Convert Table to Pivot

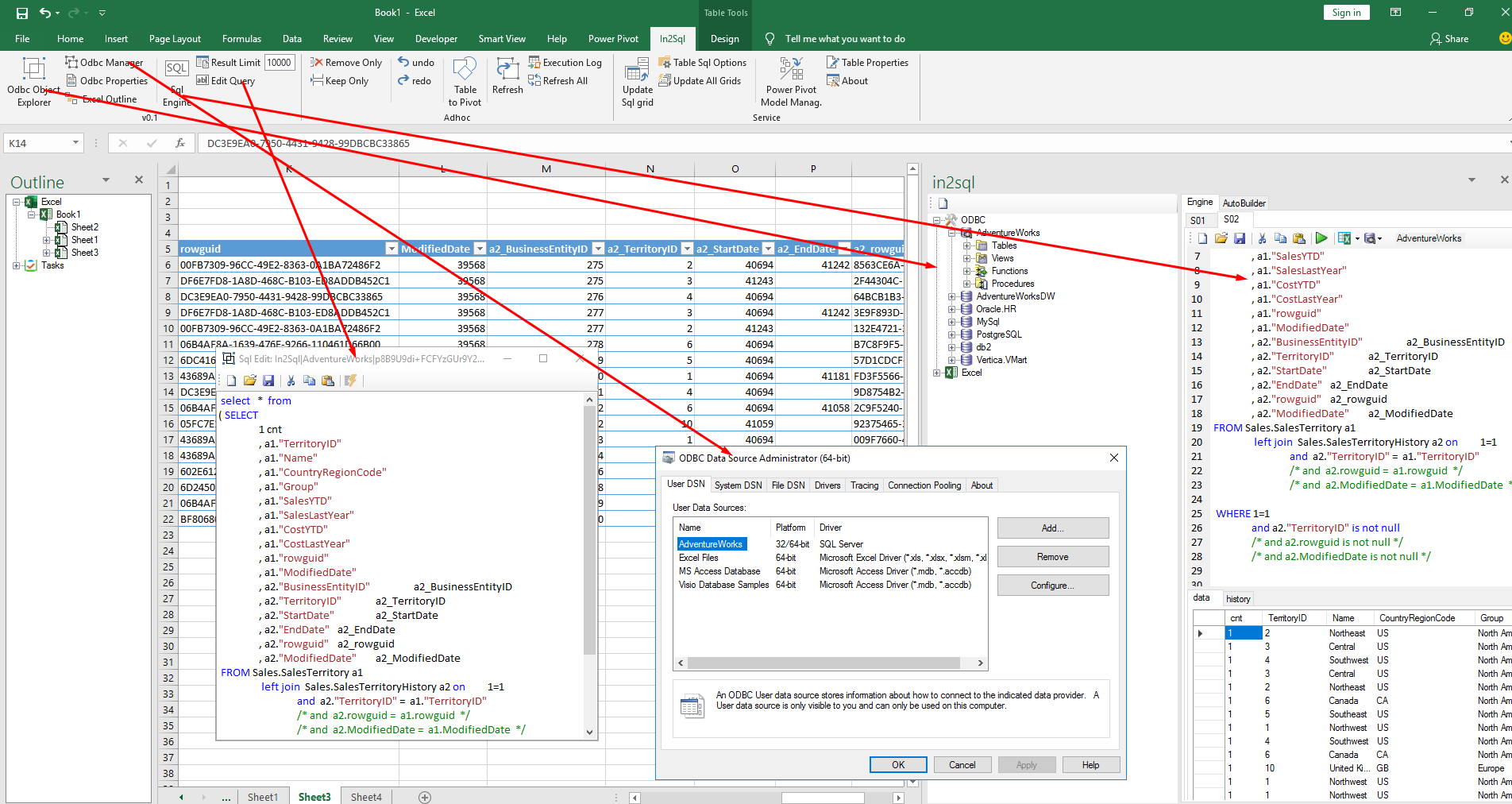tap(465, 82)
